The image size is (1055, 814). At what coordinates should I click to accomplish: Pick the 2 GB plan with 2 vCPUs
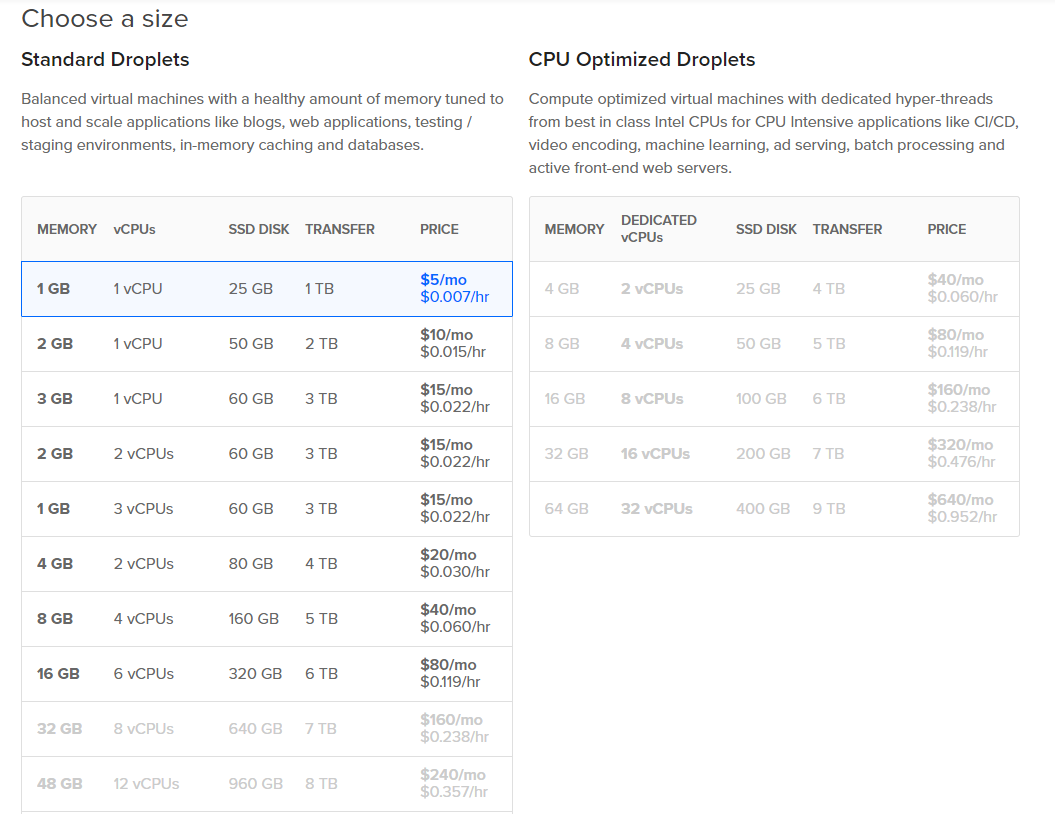tap(266, 454)
